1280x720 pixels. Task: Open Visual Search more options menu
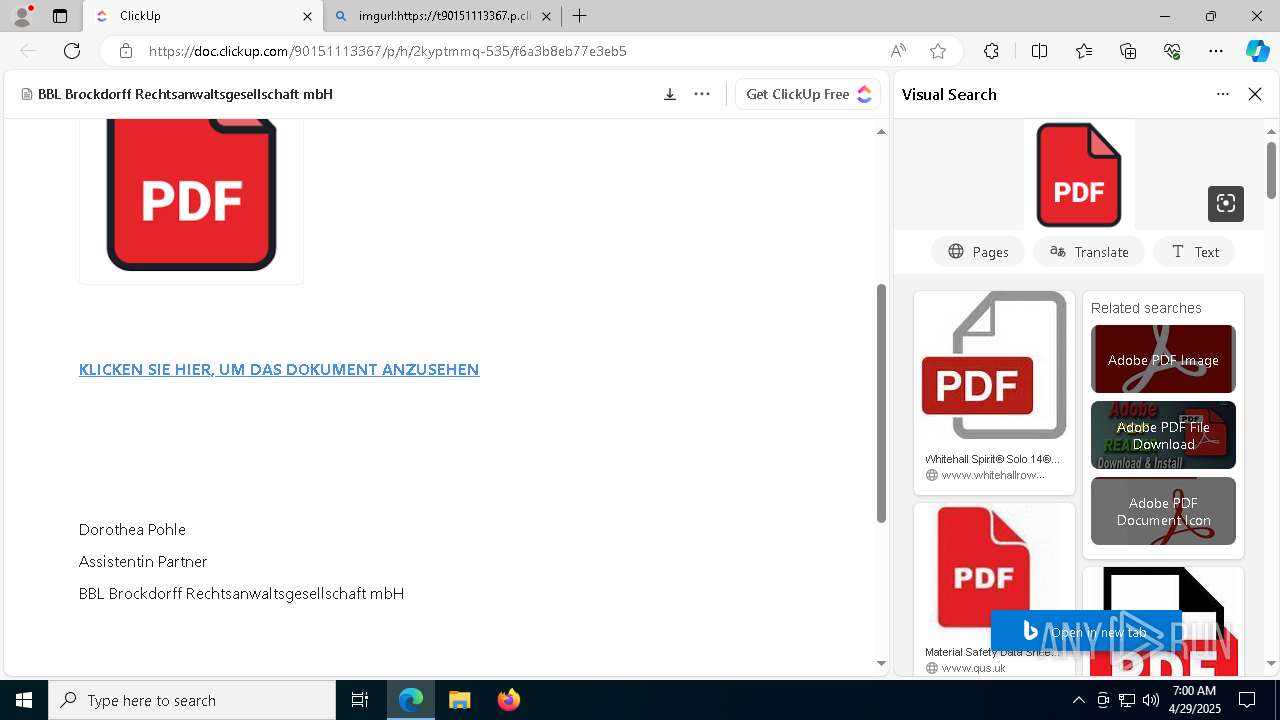[x=1223, y=94]
